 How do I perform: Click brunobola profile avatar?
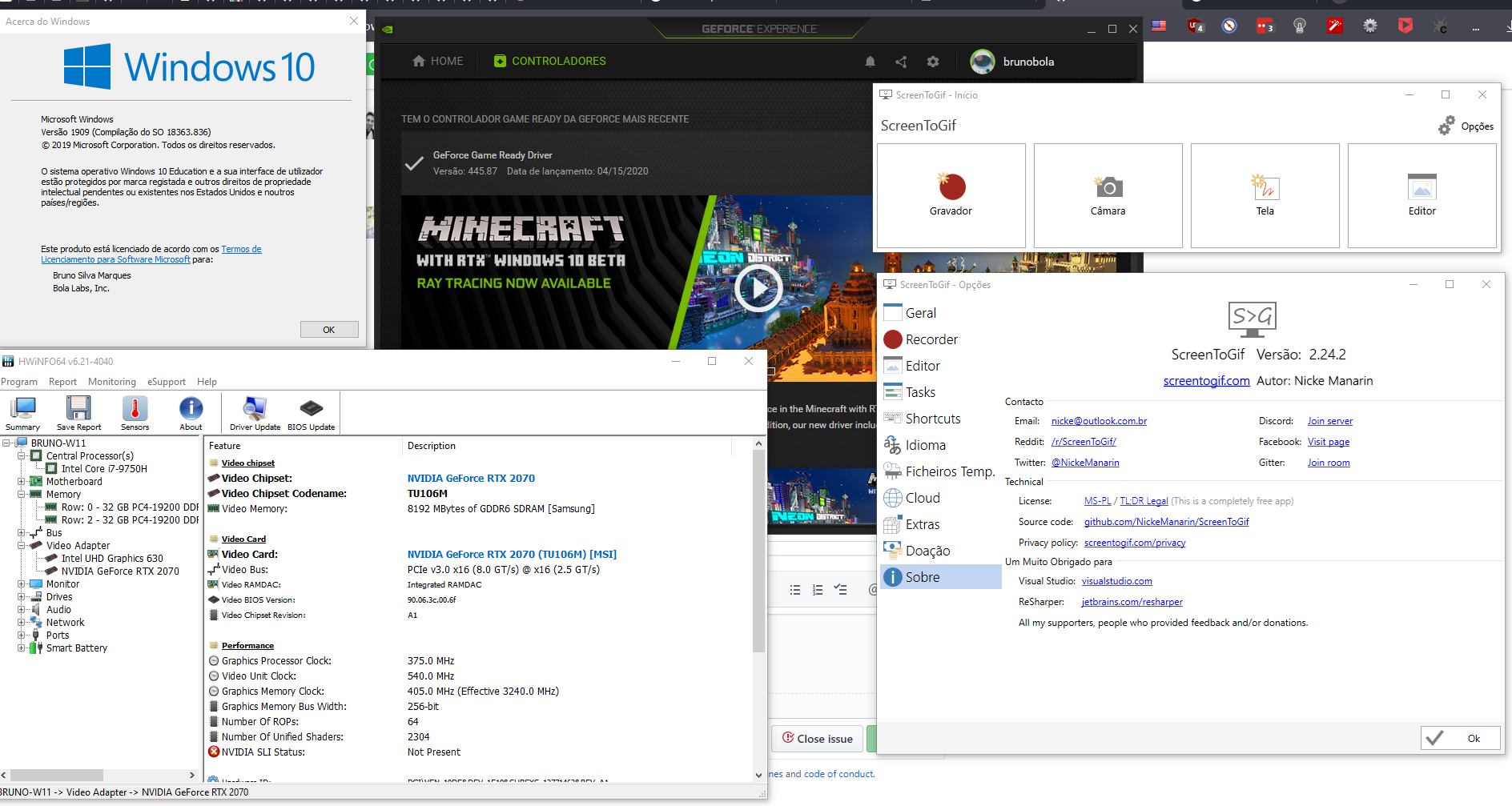pyautogui.click(x=983, y=62)
